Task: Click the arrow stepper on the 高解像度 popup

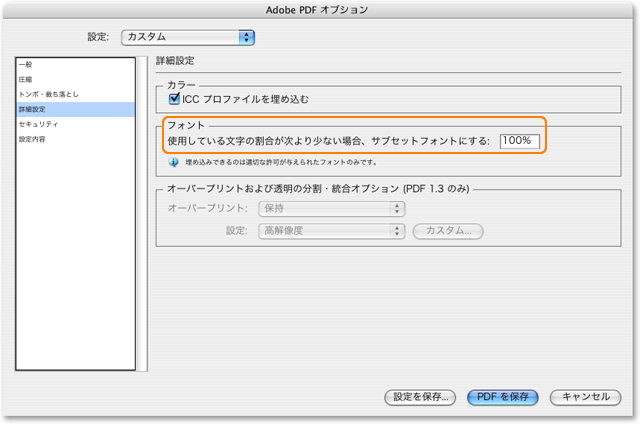Action: pyautogui.click(x=397, y=231)
